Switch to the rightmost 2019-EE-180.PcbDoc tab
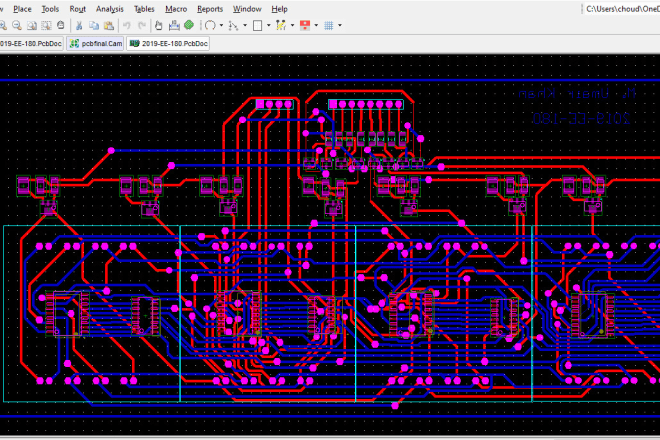 168,43
